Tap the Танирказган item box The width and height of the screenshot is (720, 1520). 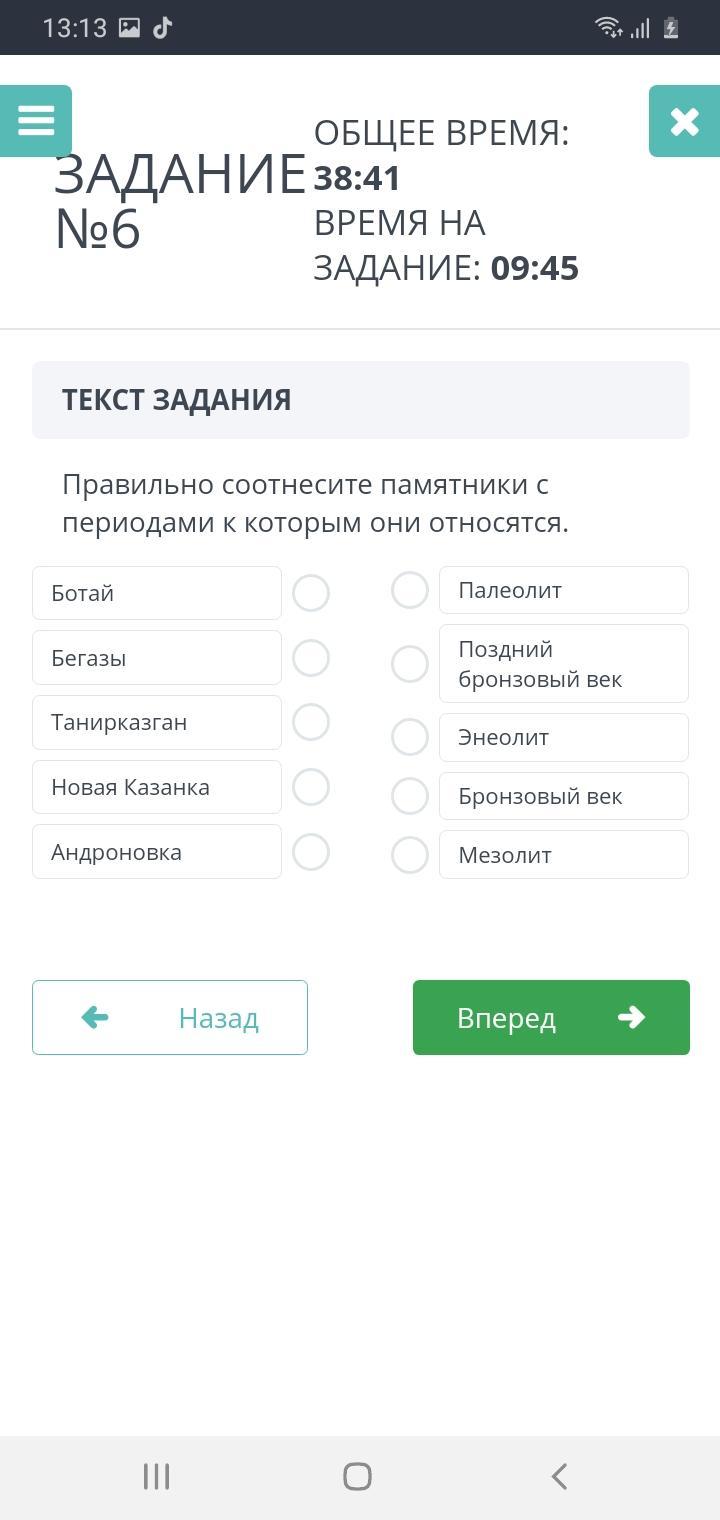click(157, 722)
